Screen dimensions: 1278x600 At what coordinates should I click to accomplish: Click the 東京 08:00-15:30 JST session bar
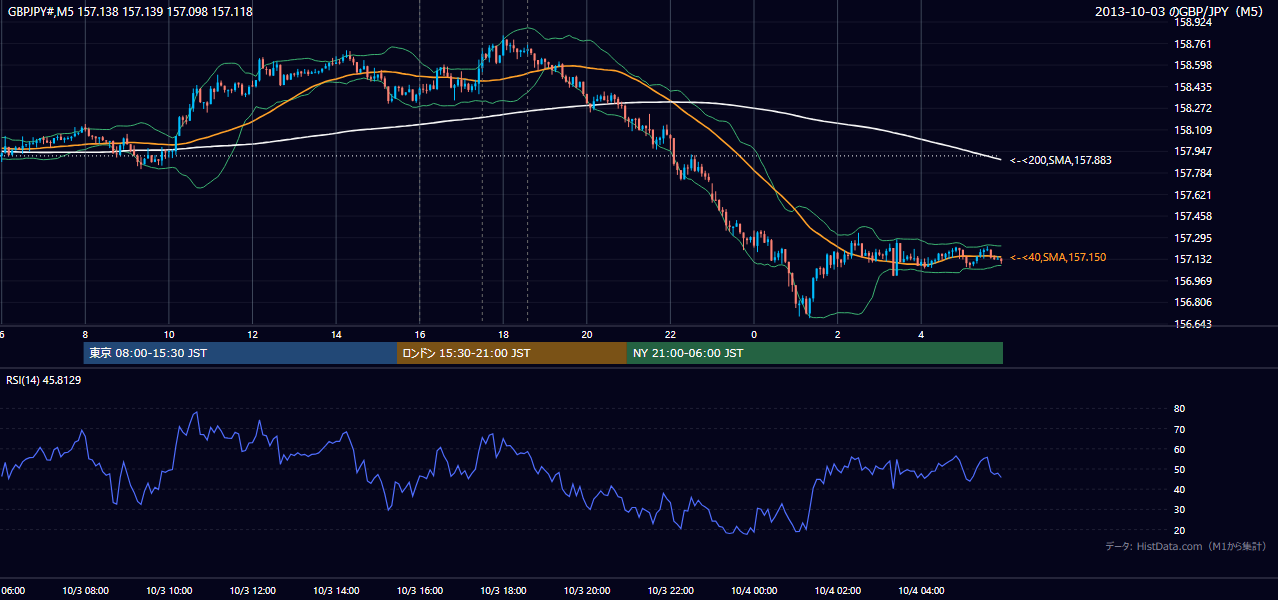240,353
